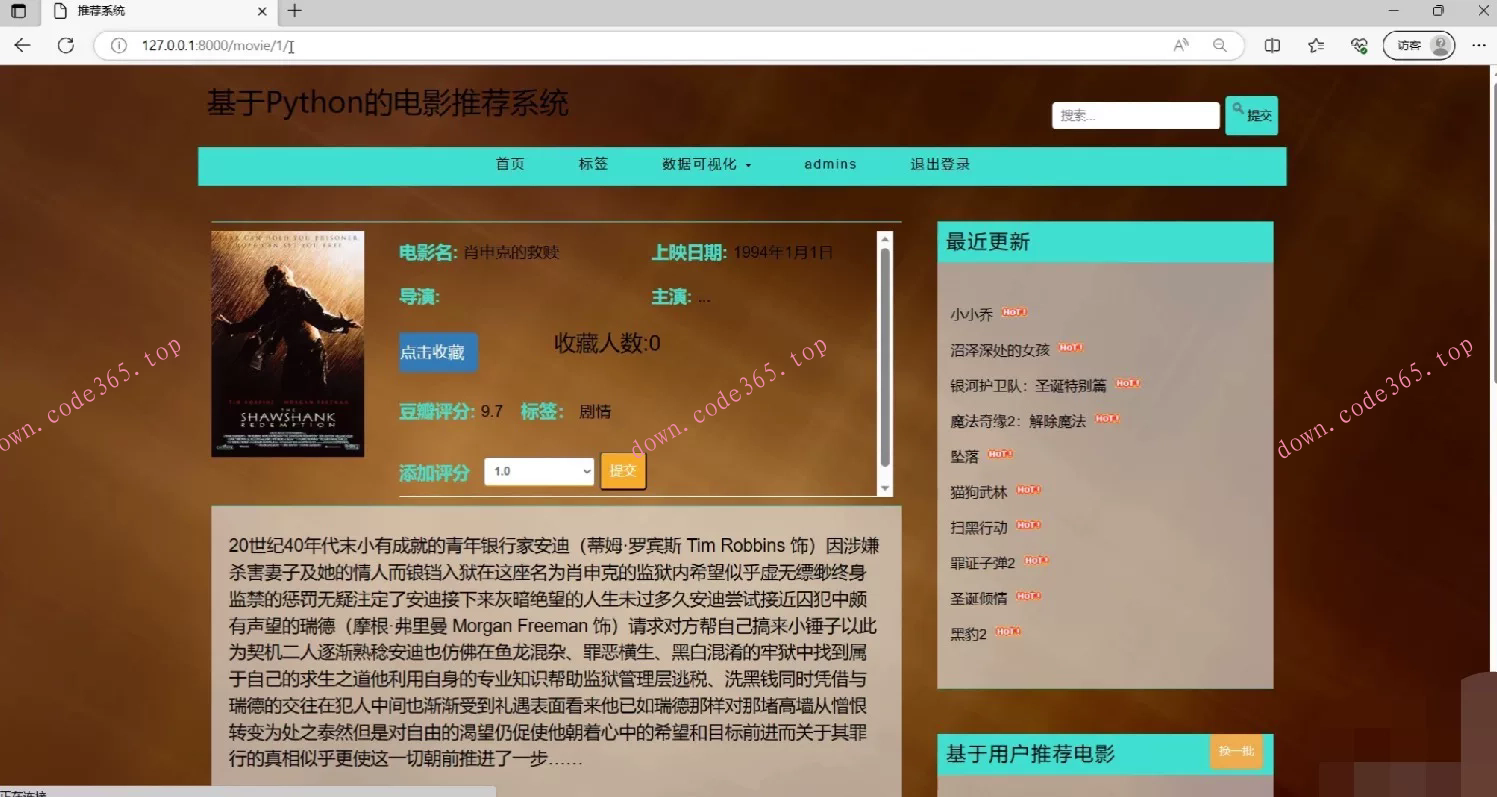Click 退出登录 to log out
Screen dimensions: 1497x797
click(x=939, y=164)
